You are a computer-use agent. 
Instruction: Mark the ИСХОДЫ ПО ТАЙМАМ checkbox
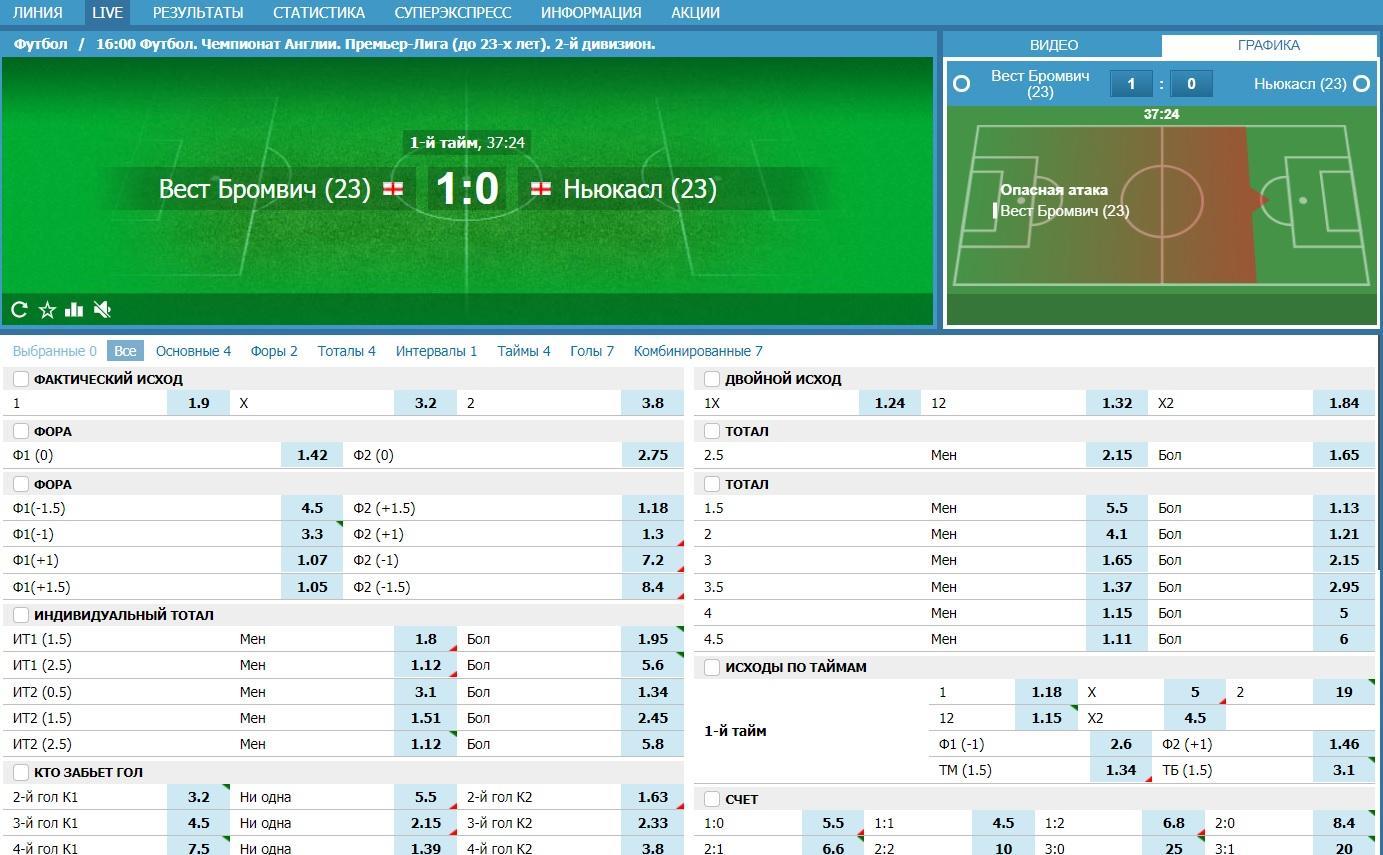[712, 667]
